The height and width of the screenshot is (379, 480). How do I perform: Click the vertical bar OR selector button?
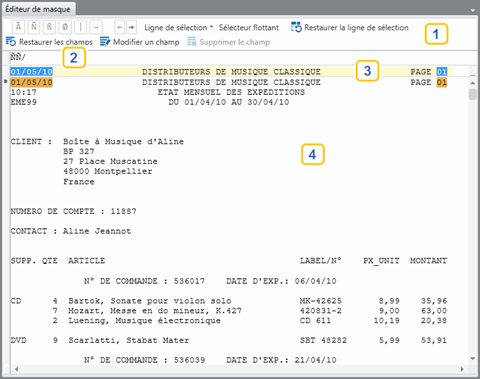(x=80, y=27)
